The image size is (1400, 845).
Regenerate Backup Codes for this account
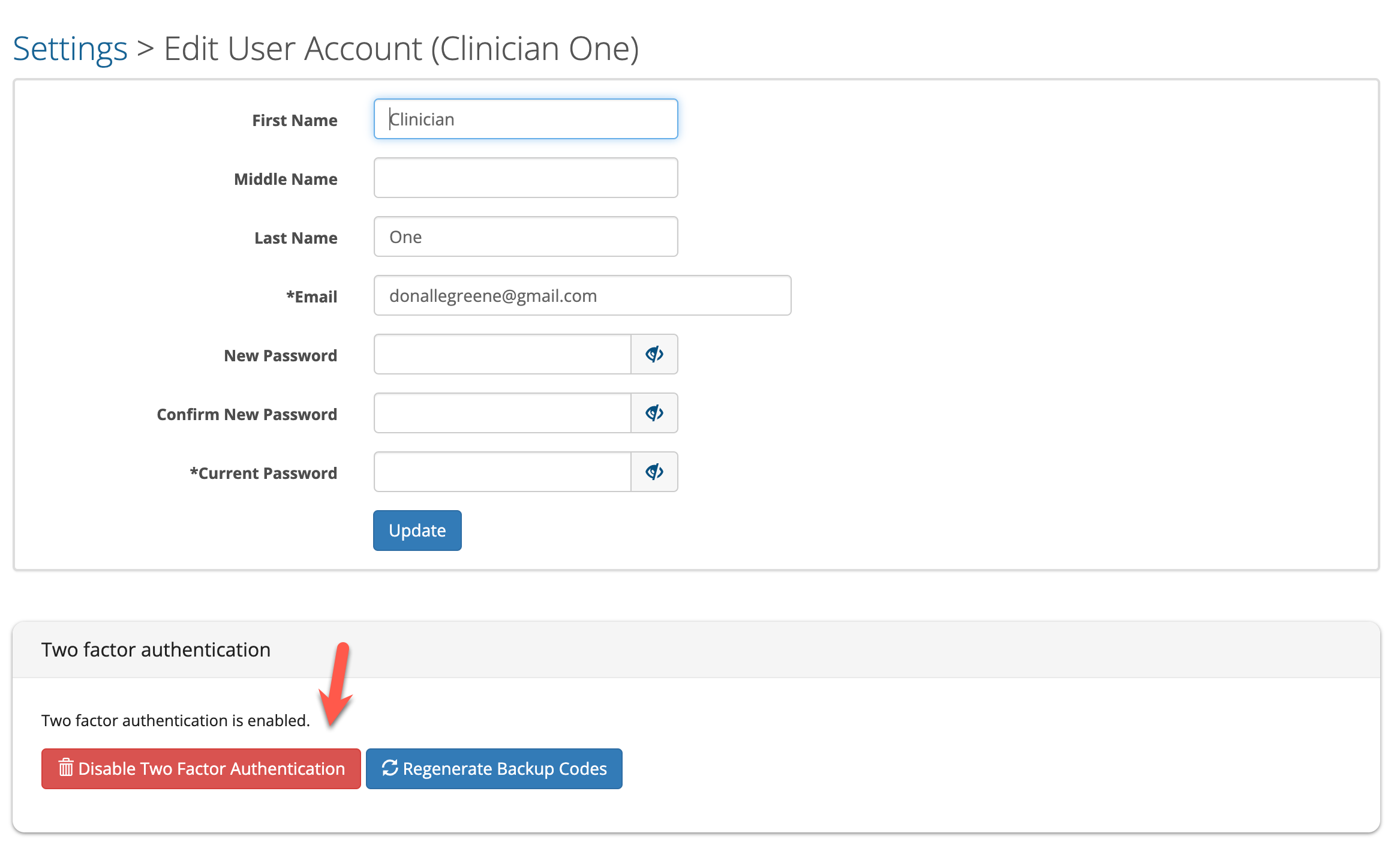[494, 768]
